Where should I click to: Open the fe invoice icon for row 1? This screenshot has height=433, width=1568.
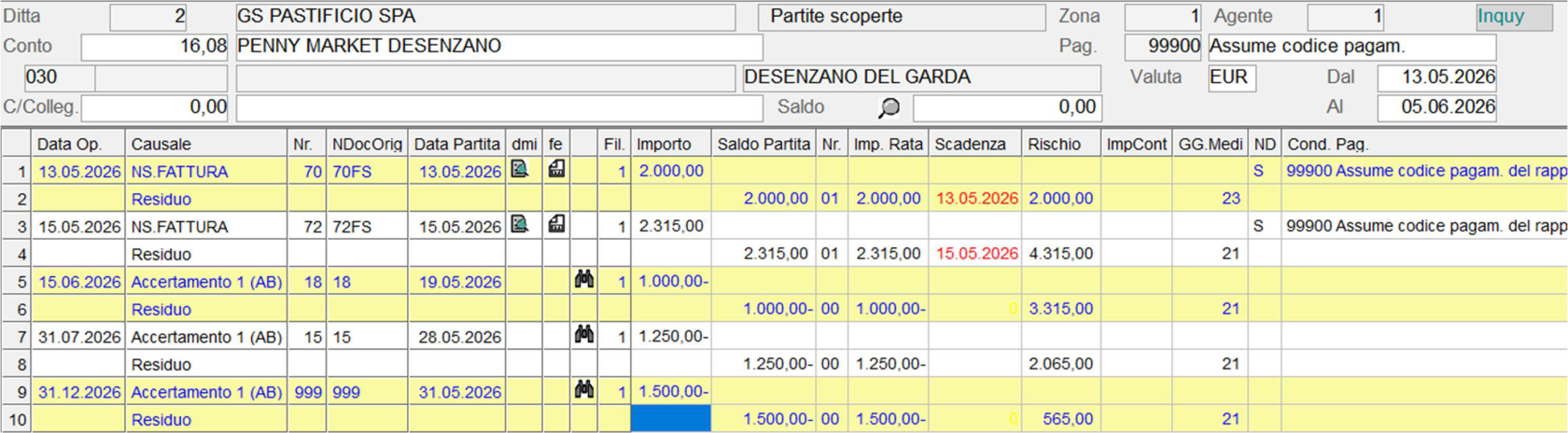556,170
